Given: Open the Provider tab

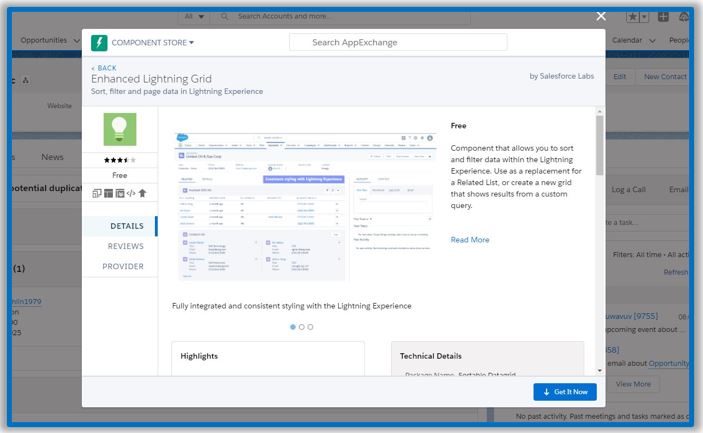Looking at the screenshot, I should click(123, 266).
